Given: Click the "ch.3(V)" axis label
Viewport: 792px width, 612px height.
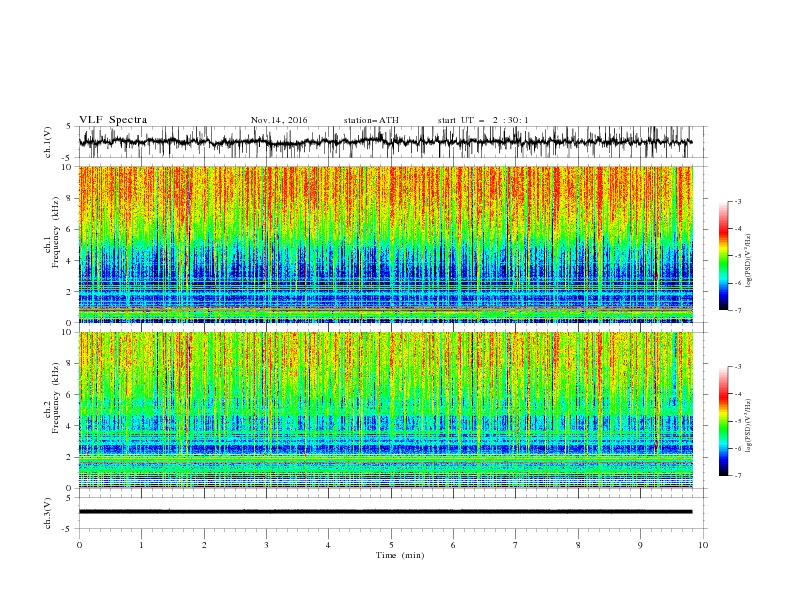Looking at the screenshot, I should tap(48, 513).
